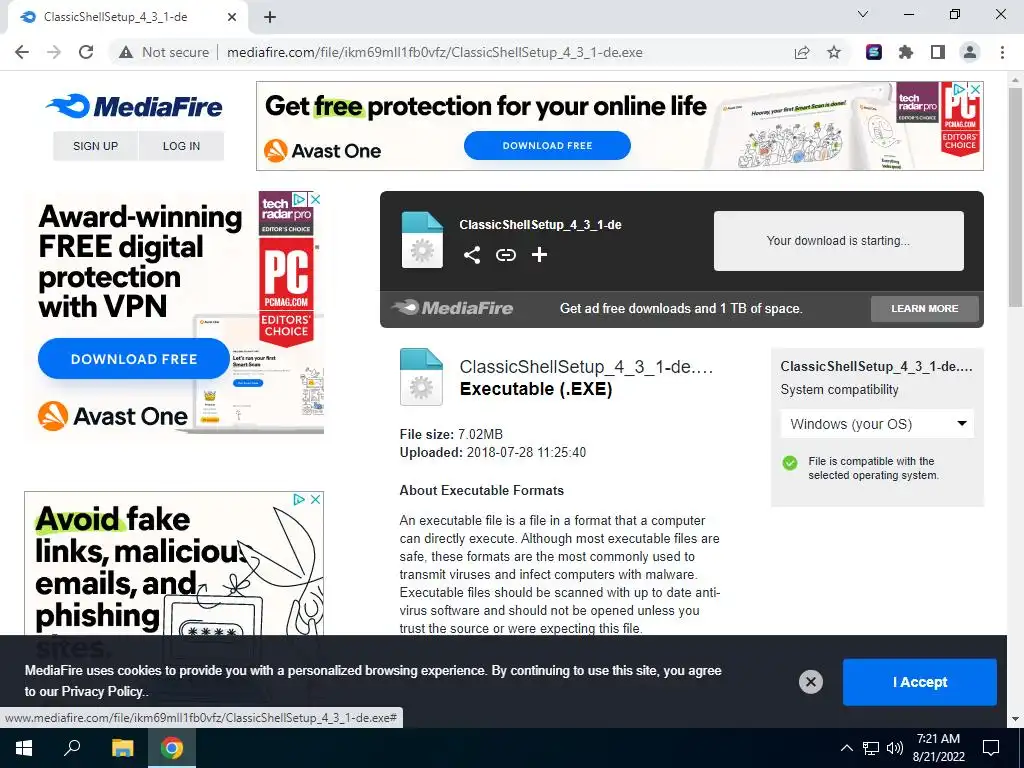Close the Award-winning VPN ad
Screen dimensions: 1024x768
pos(315,199)
